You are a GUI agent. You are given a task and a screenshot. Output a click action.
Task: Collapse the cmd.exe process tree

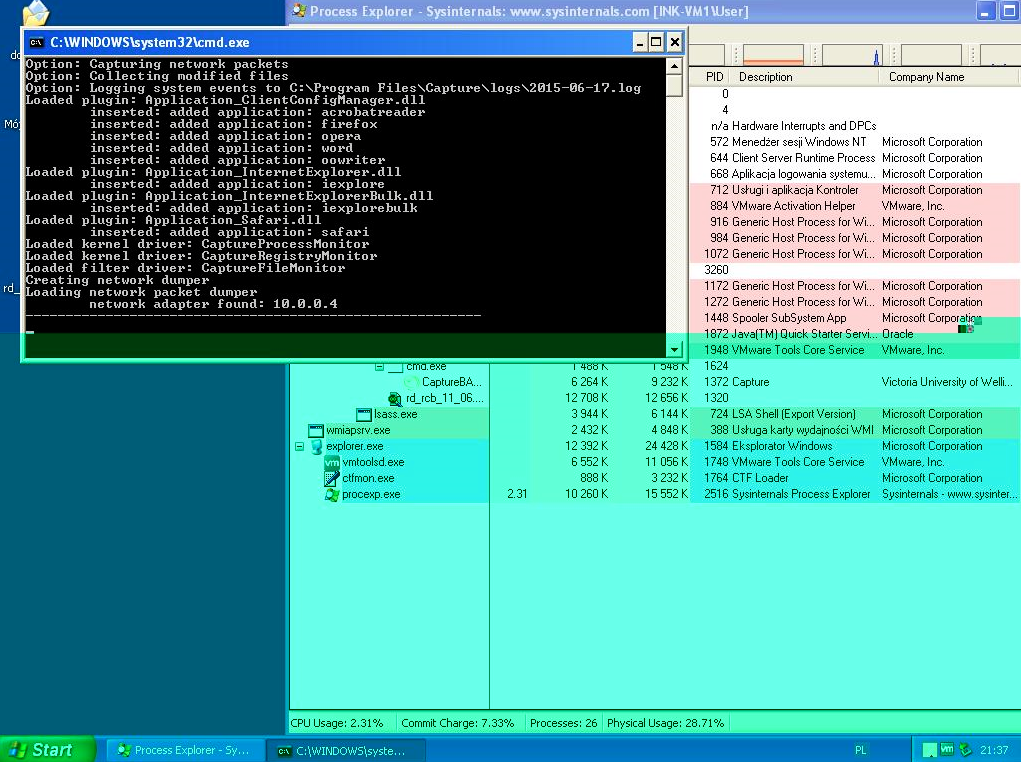379,367
